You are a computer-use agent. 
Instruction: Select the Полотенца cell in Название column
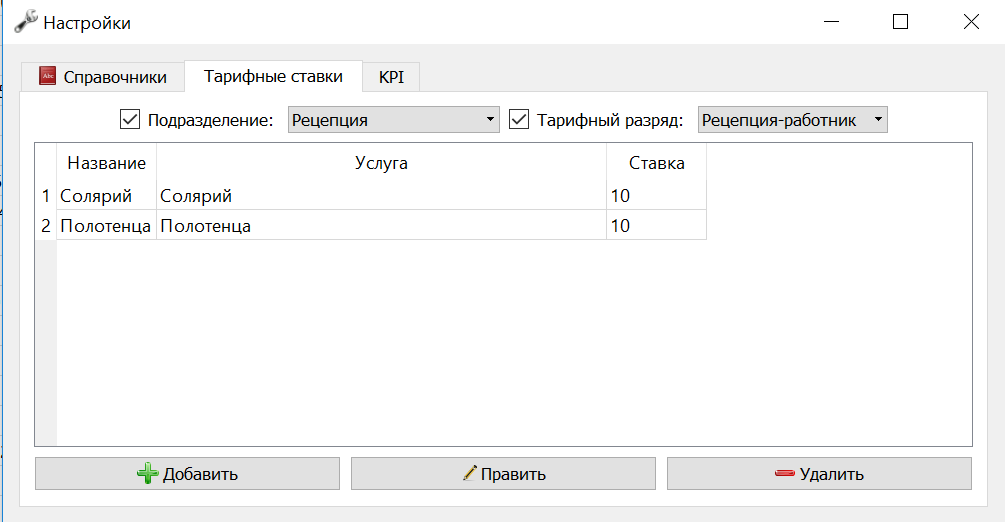click(106, 225)
